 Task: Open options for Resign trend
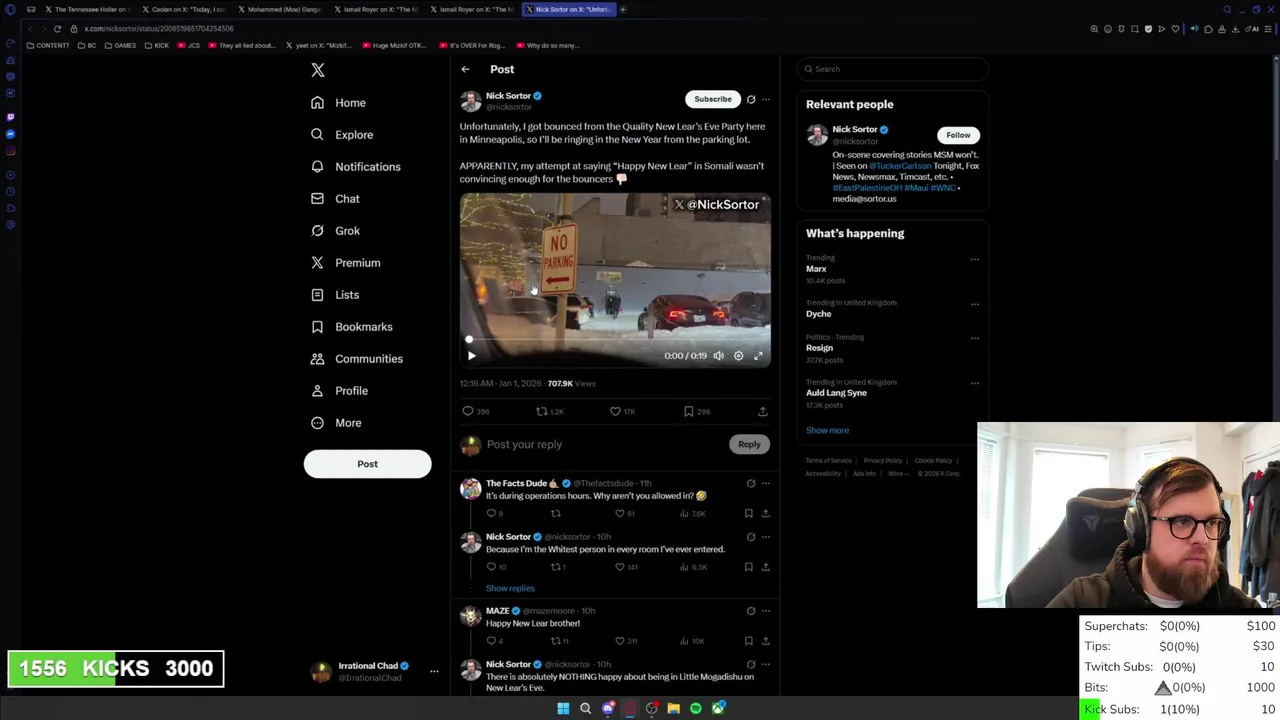[974, 338]
